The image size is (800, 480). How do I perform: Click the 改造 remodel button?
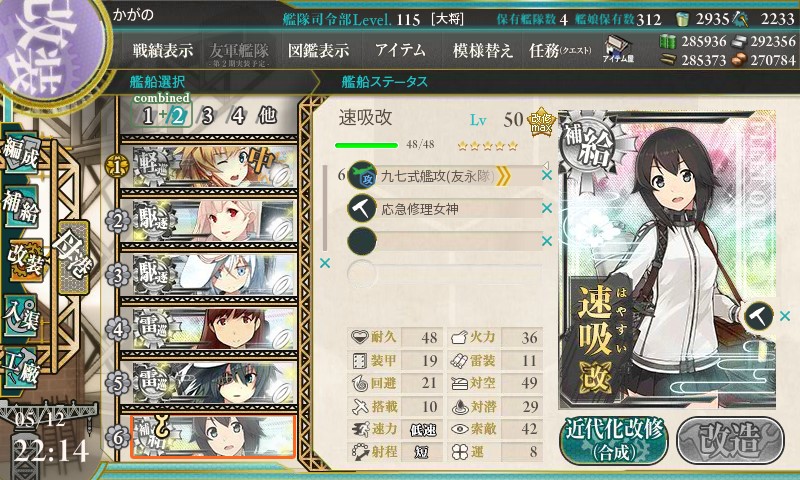coord(731,440)
